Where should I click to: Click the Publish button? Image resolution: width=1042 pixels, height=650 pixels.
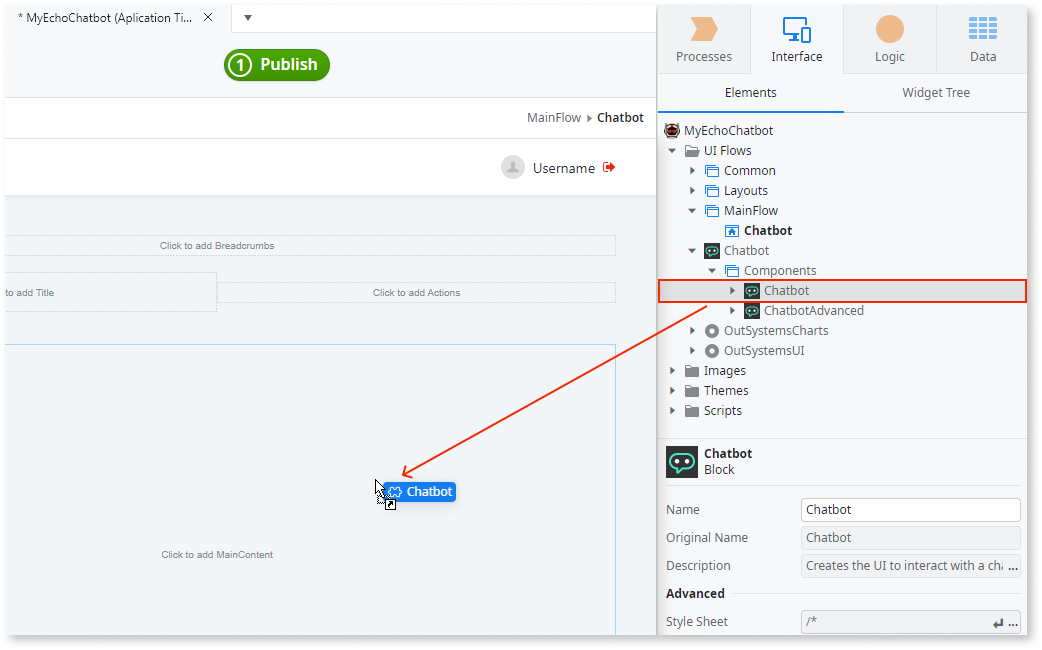tap(276, 64)
